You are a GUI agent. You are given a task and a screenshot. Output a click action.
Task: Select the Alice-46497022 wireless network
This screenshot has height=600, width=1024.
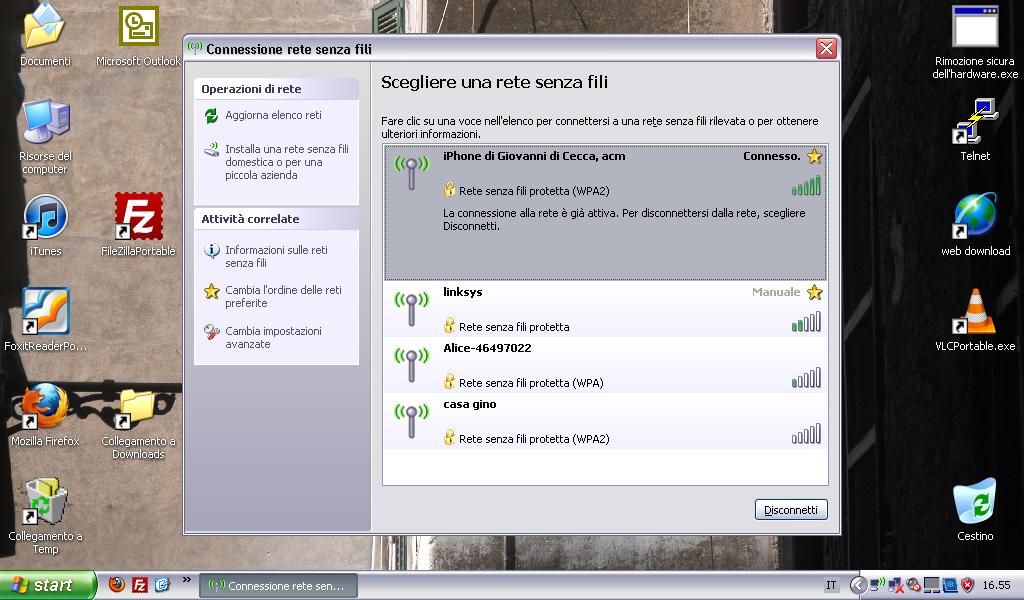[605, 365]
